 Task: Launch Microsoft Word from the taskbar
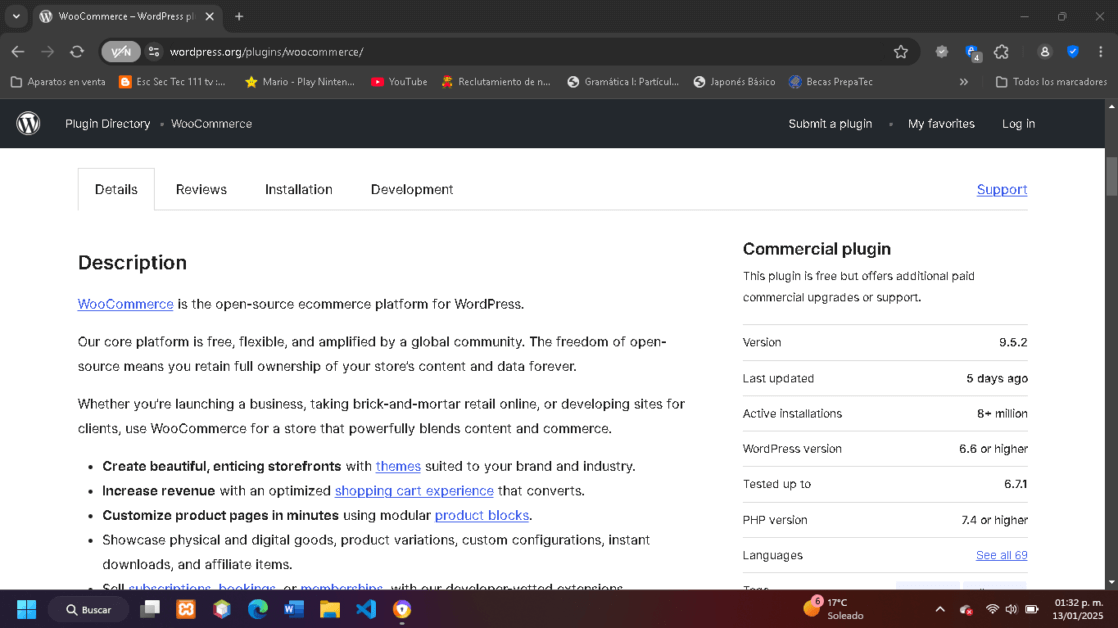pyautogui.click(x=294, y=609)
